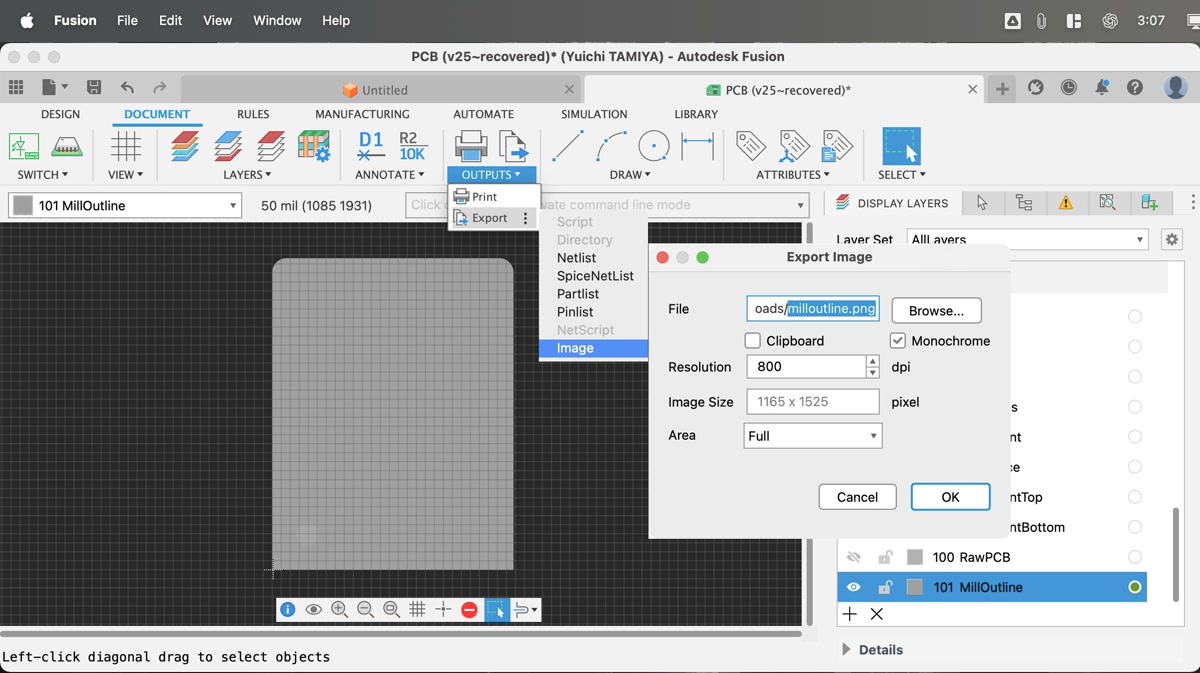Switch to the DESIGN tab
The width and height of the screenshot is (1200, 673).
tap(61, 114)
